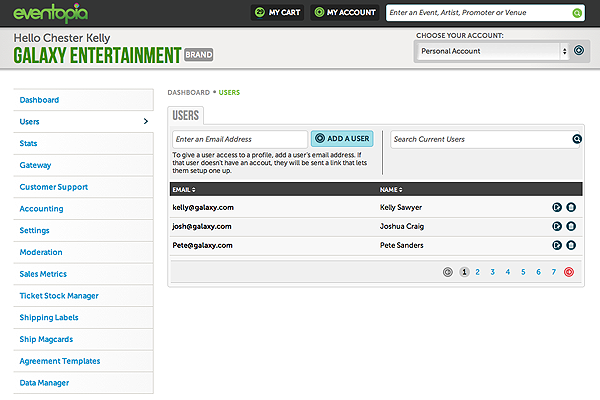600x400 pixels.
Task: Click the gray previous page icon
Action: click(448, 272)
